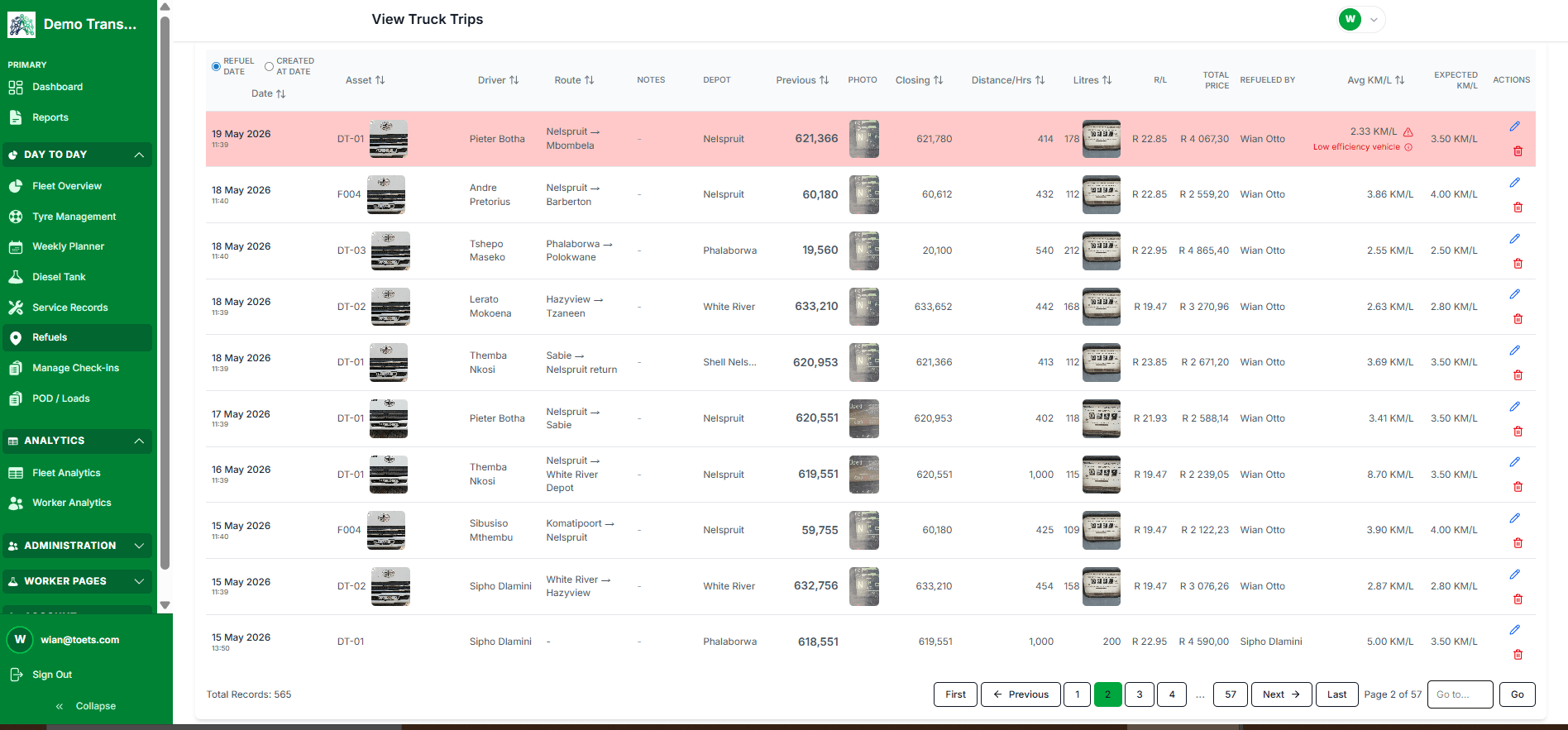Click the low efficiency info icon
The width and height of the screenshot is (1568, 730).
pos(1408,147)
